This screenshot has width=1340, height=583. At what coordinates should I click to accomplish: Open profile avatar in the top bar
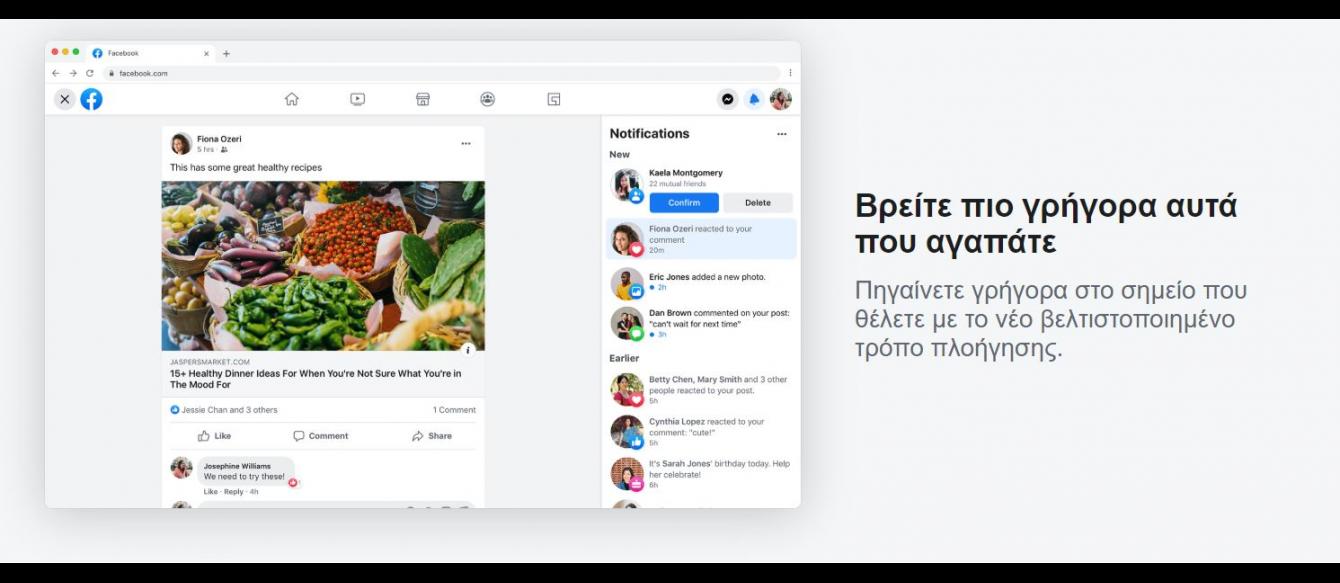point(780,99)
